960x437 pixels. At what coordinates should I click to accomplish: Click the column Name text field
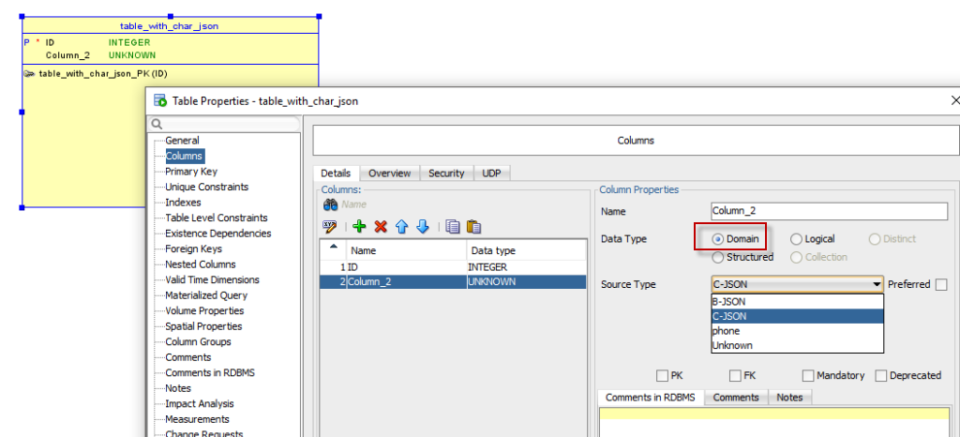(x=828, y=211)
